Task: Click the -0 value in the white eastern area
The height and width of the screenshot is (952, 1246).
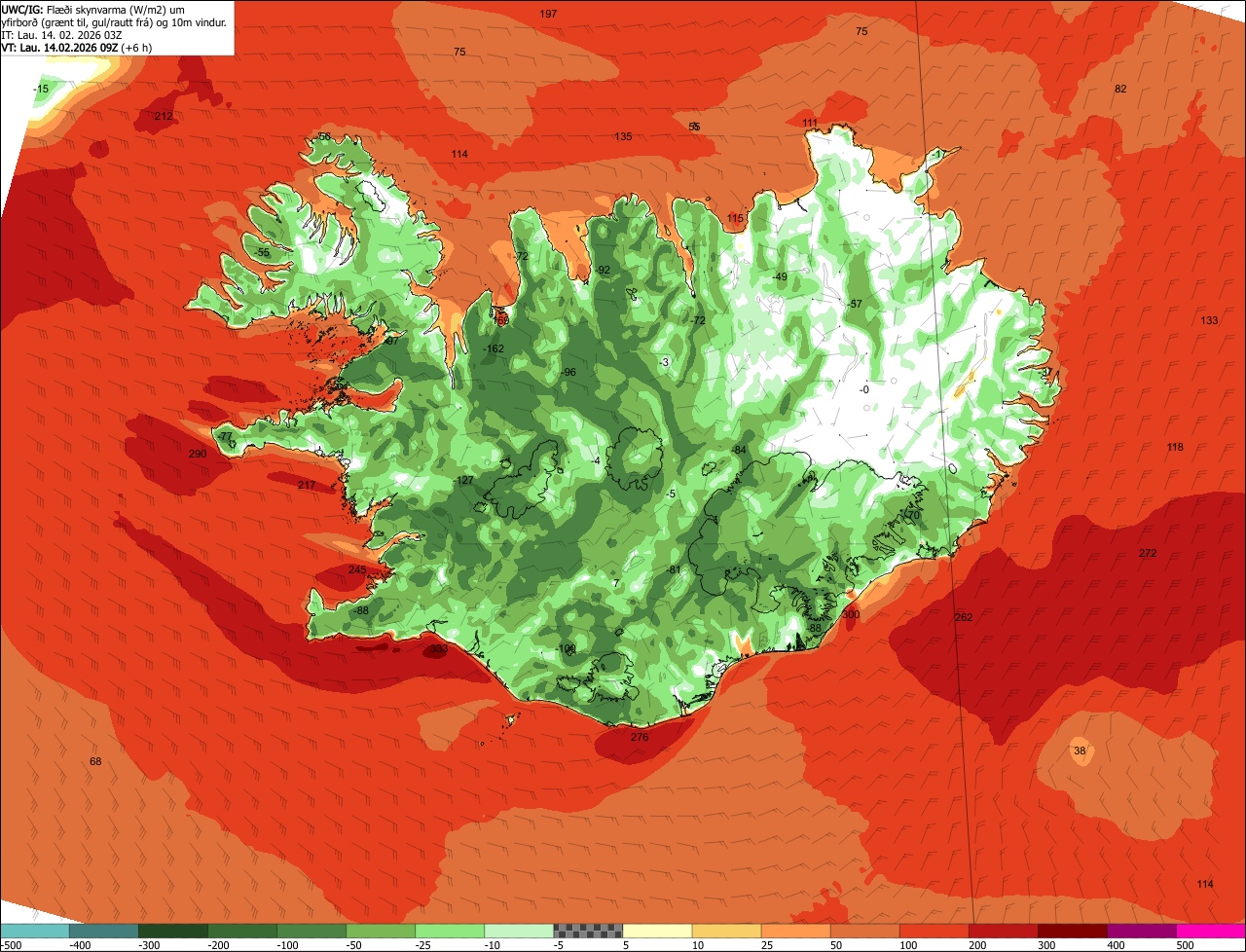Action: pyautogui.click(x=863, y=390)
